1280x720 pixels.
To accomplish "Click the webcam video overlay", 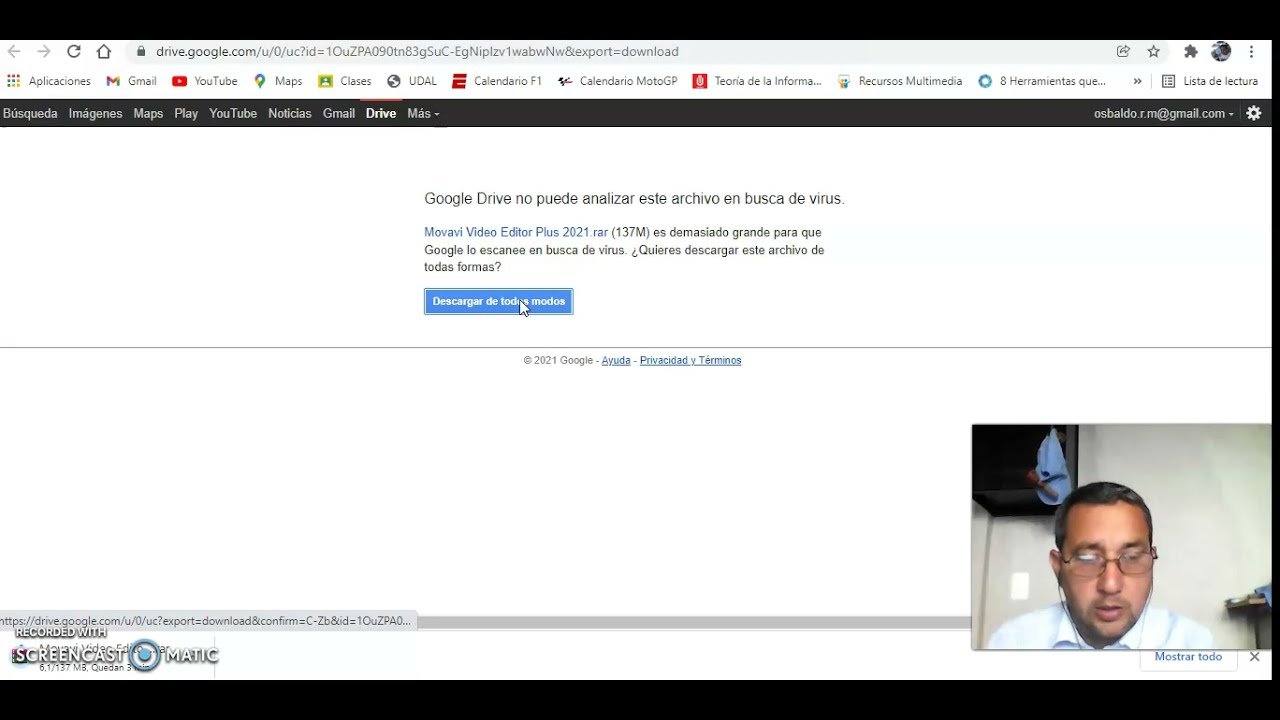I will click(x=1121, y=537).
